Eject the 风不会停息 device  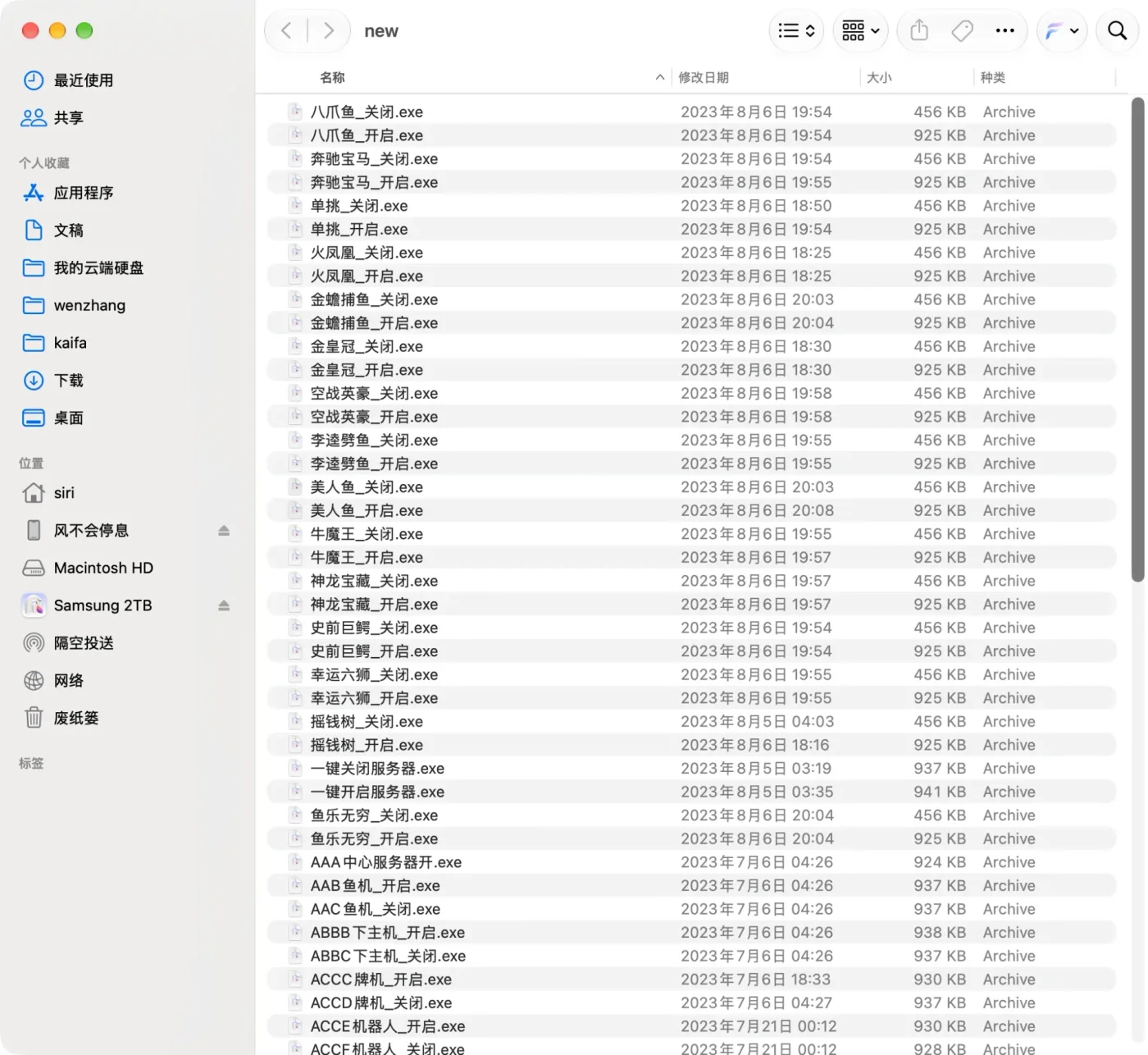[x=224, y=531]
